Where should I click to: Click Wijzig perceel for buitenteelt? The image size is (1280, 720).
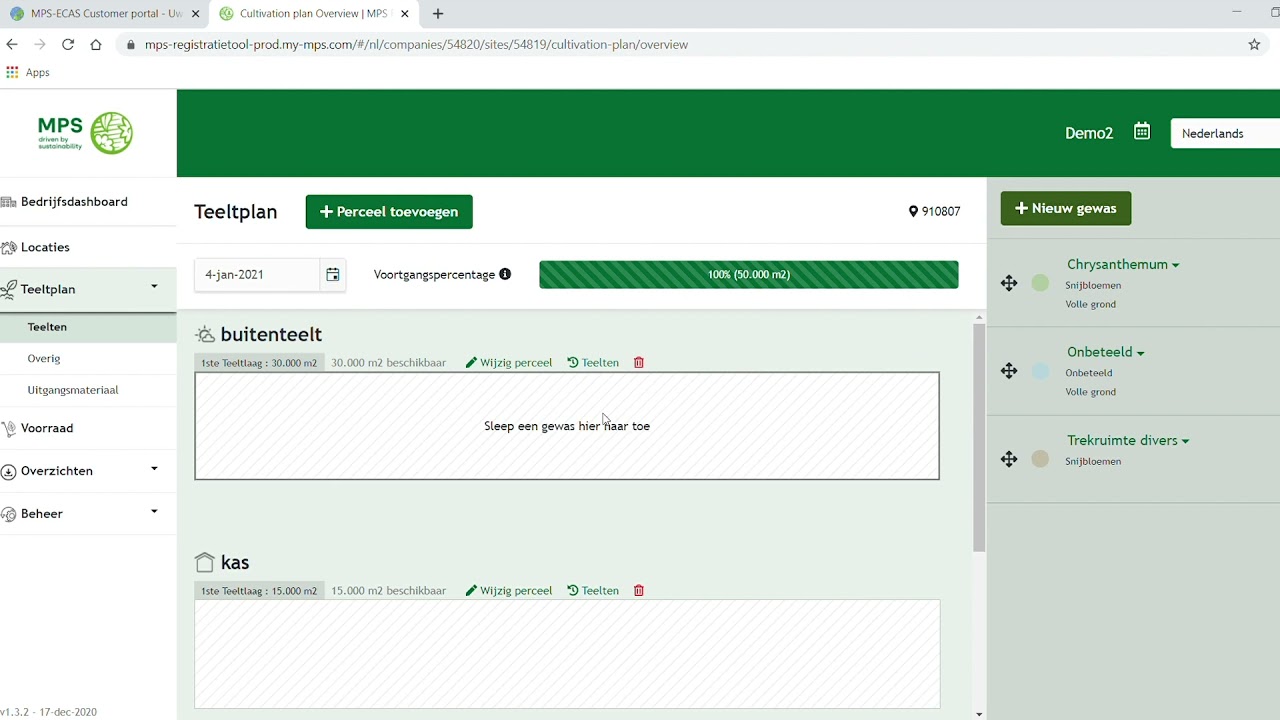(x=509, y=363)
